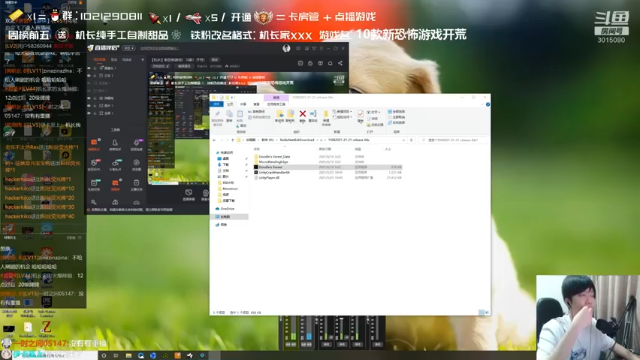
Task: Sort files by the Date modified column header
Action: tap(325, 149)
